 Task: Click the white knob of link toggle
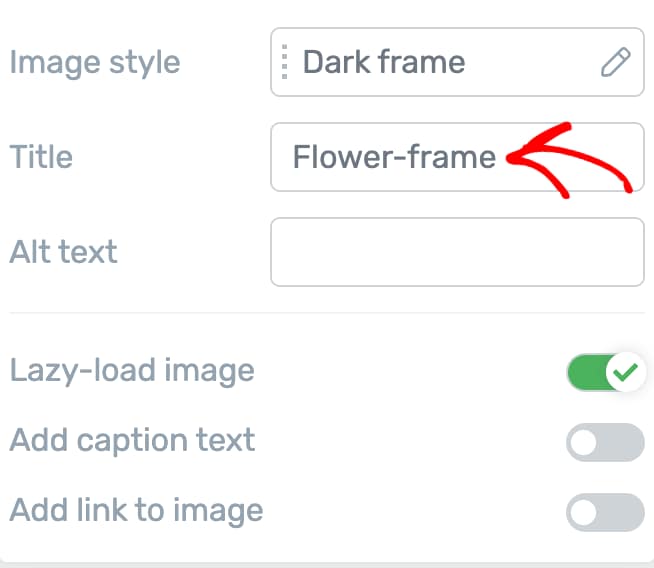pos(585,512)
